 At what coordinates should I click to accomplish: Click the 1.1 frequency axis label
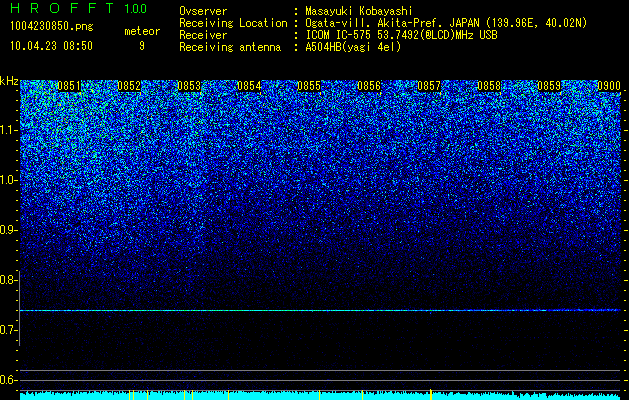coord(7,130)
